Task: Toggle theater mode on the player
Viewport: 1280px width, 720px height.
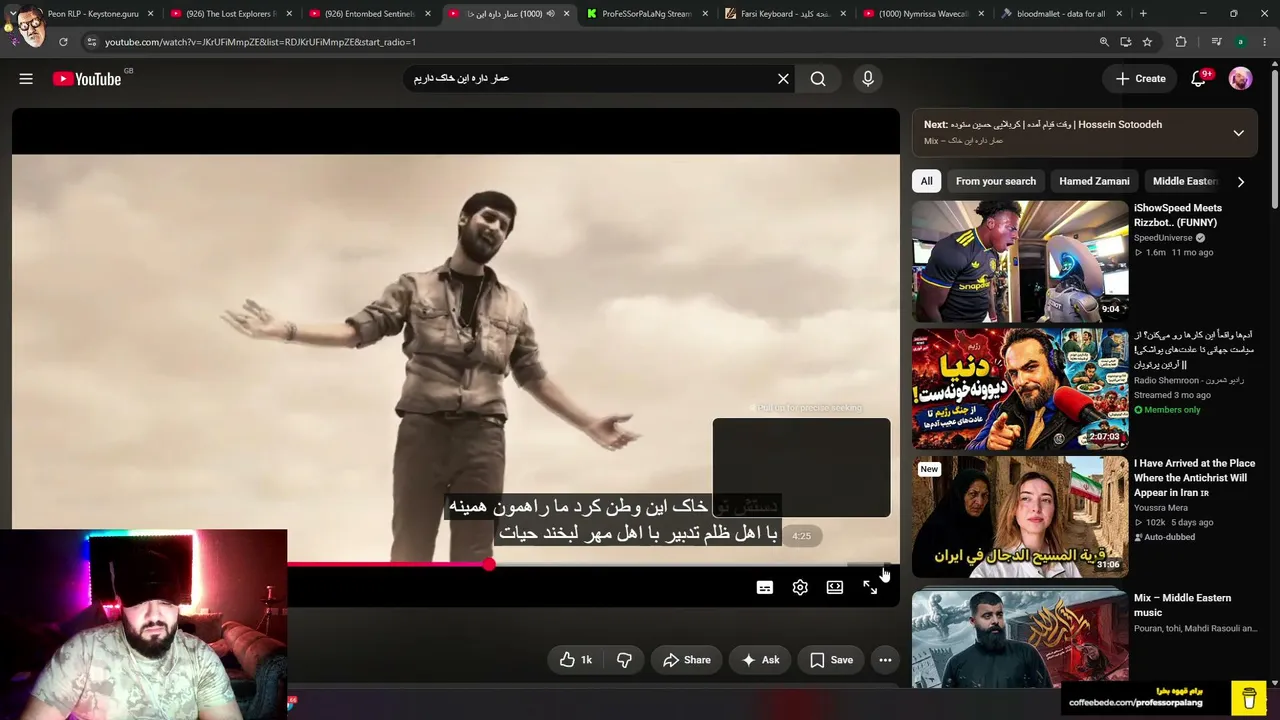Action: pos(835,588)
